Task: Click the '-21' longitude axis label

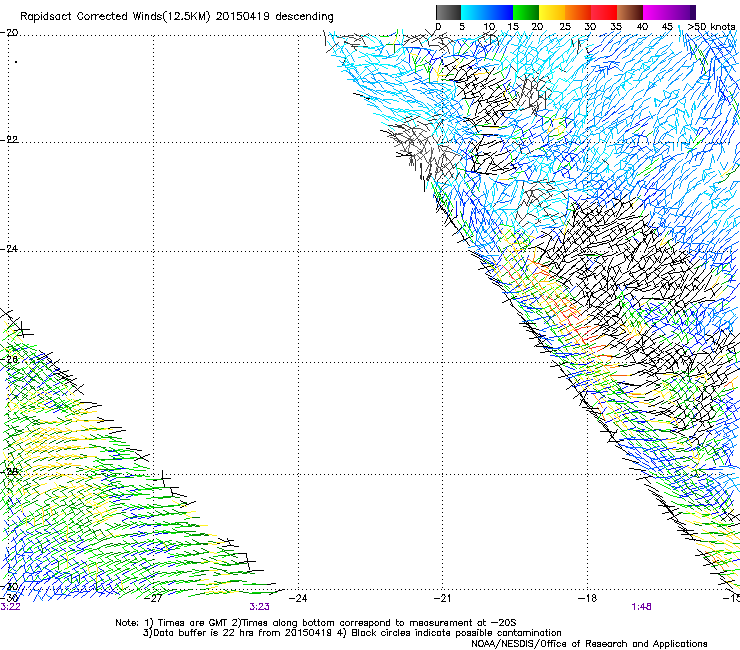Action: click(x=442, y=598)
